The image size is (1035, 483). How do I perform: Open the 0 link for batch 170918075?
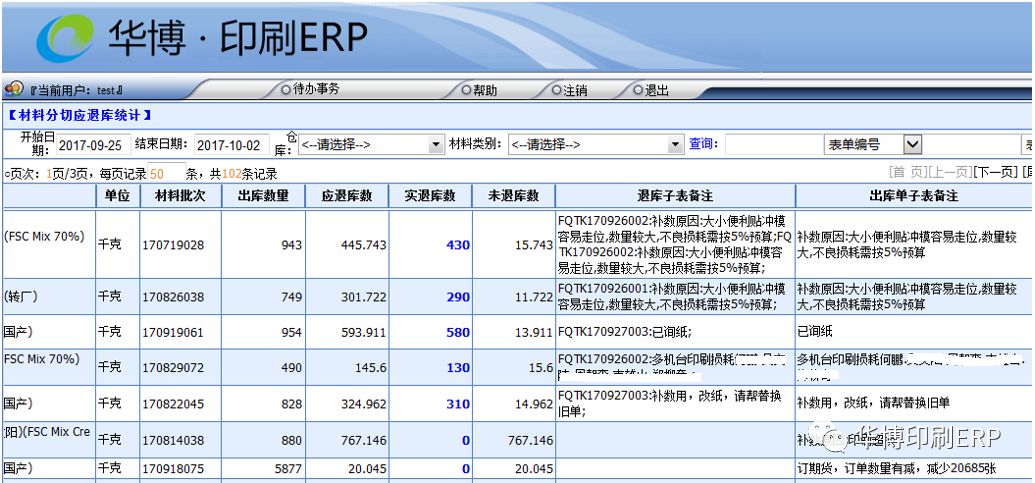click(x=466, y=469)
